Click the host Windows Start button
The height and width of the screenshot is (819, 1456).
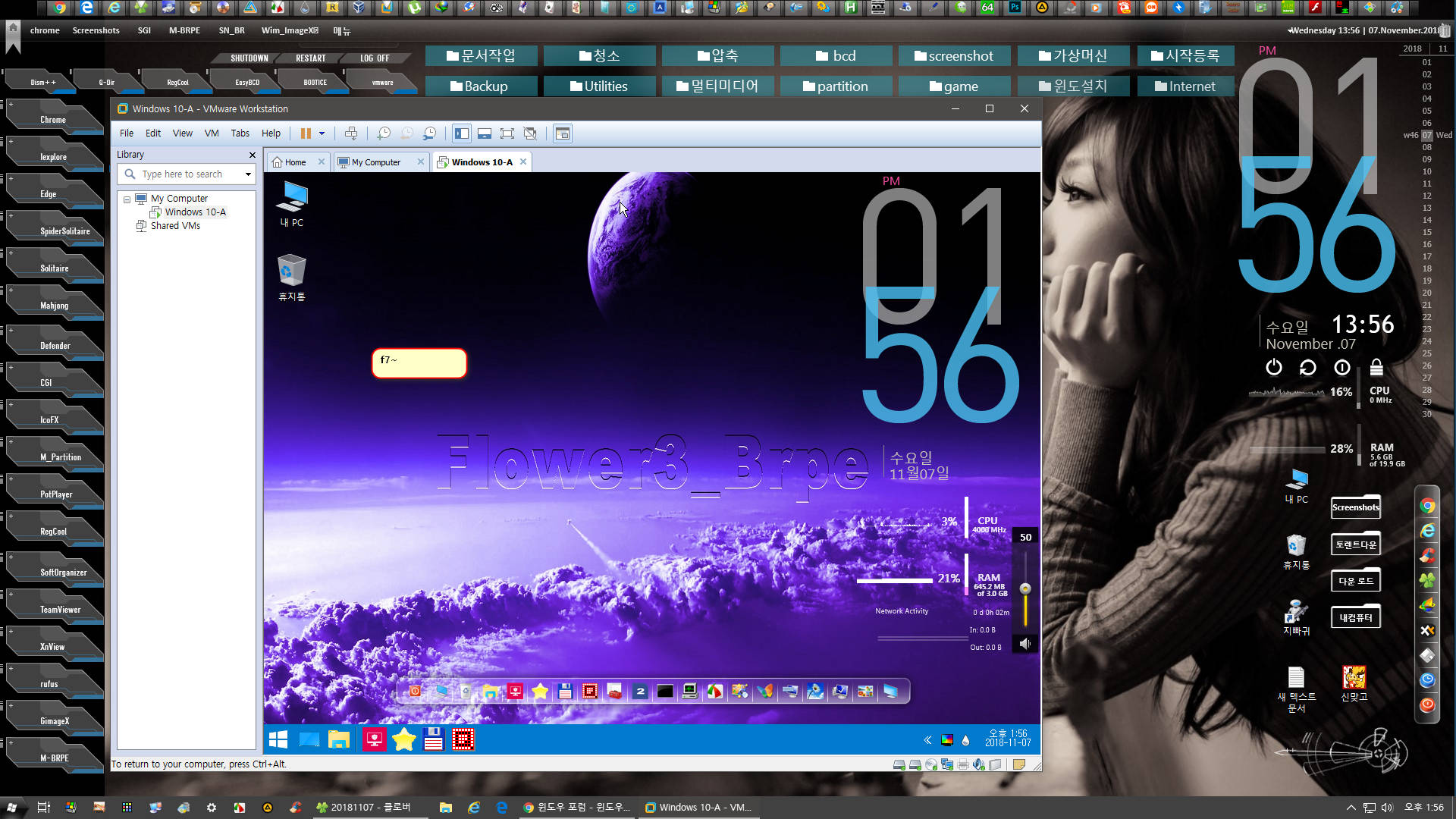[12, 808]
